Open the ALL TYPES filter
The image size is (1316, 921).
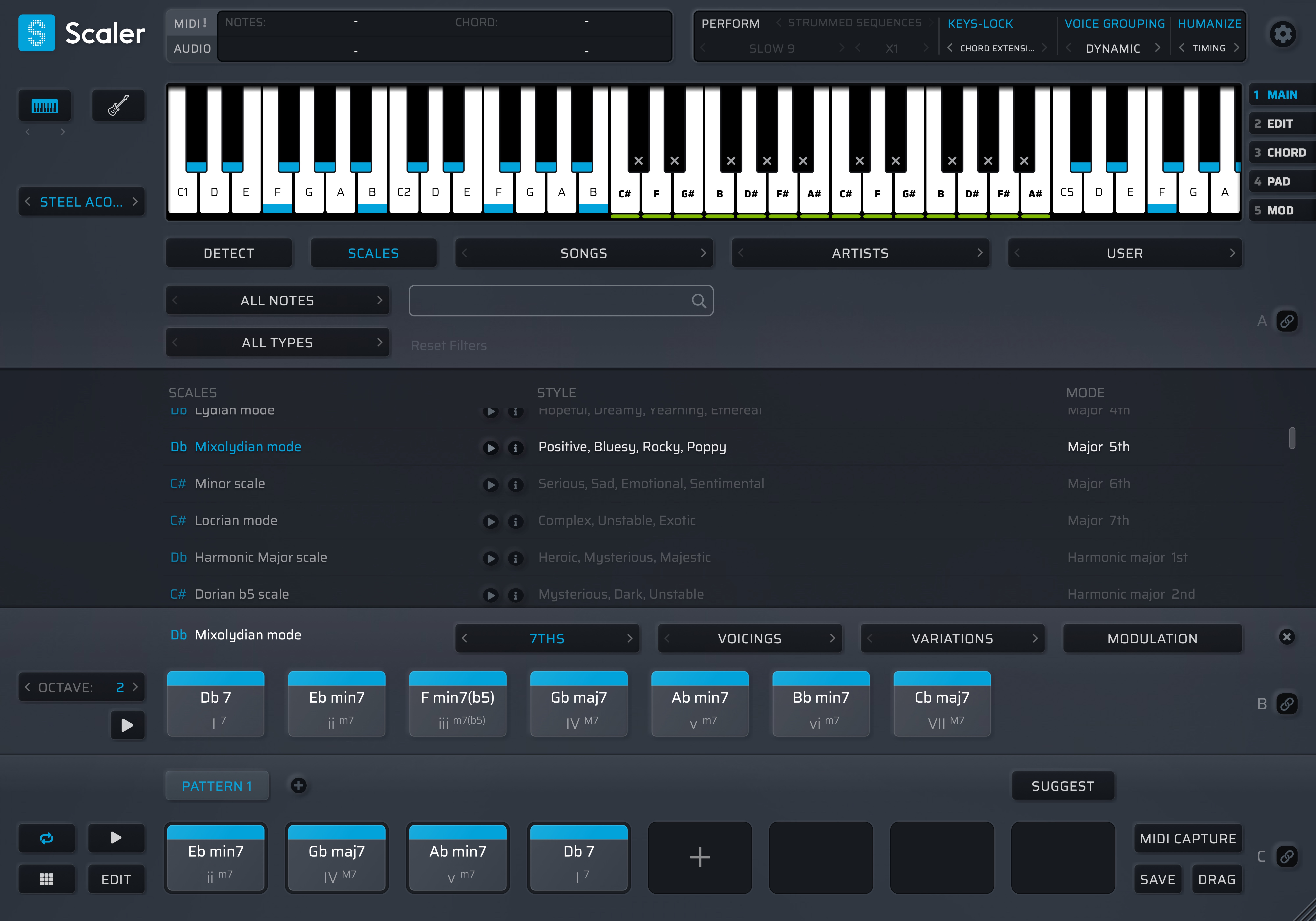tap(277, 342)
